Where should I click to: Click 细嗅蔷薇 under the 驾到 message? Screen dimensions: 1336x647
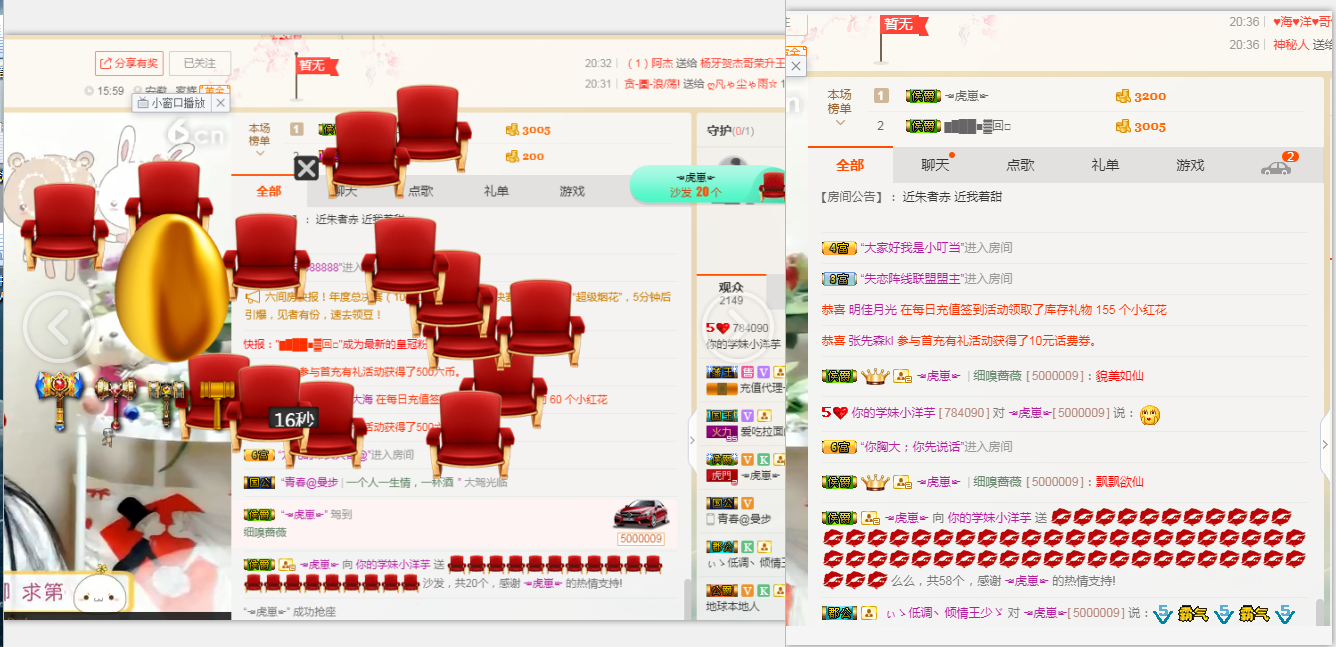(x=266, y=533)
